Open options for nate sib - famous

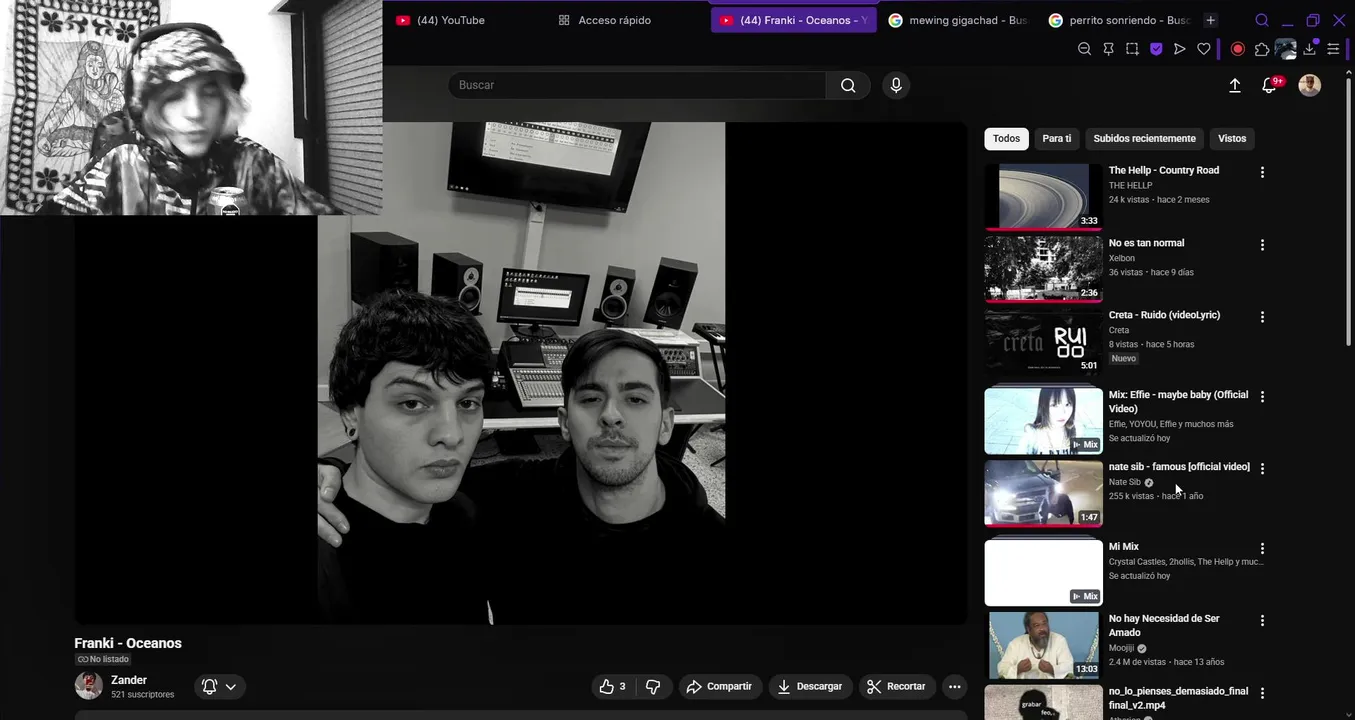tap(1262, 468)
